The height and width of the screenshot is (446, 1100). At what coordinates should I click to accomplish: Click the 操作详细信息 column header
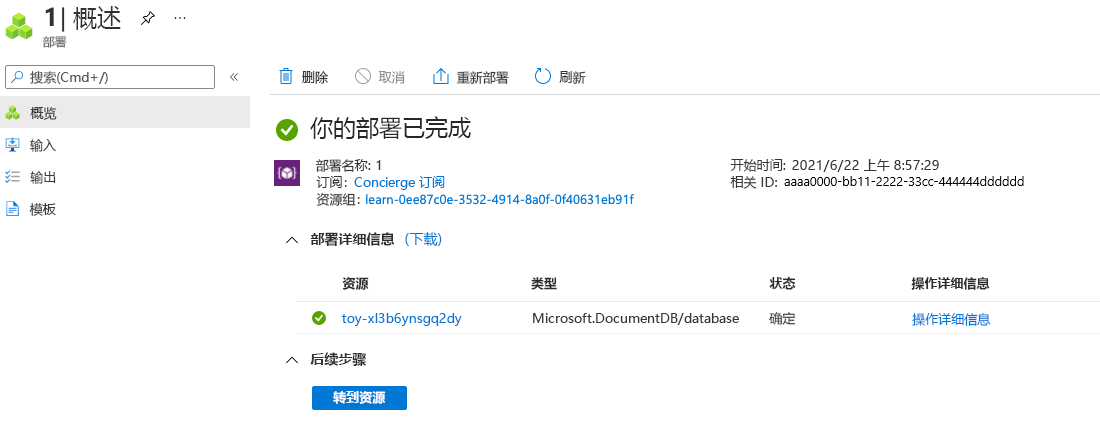click(951, 283)
